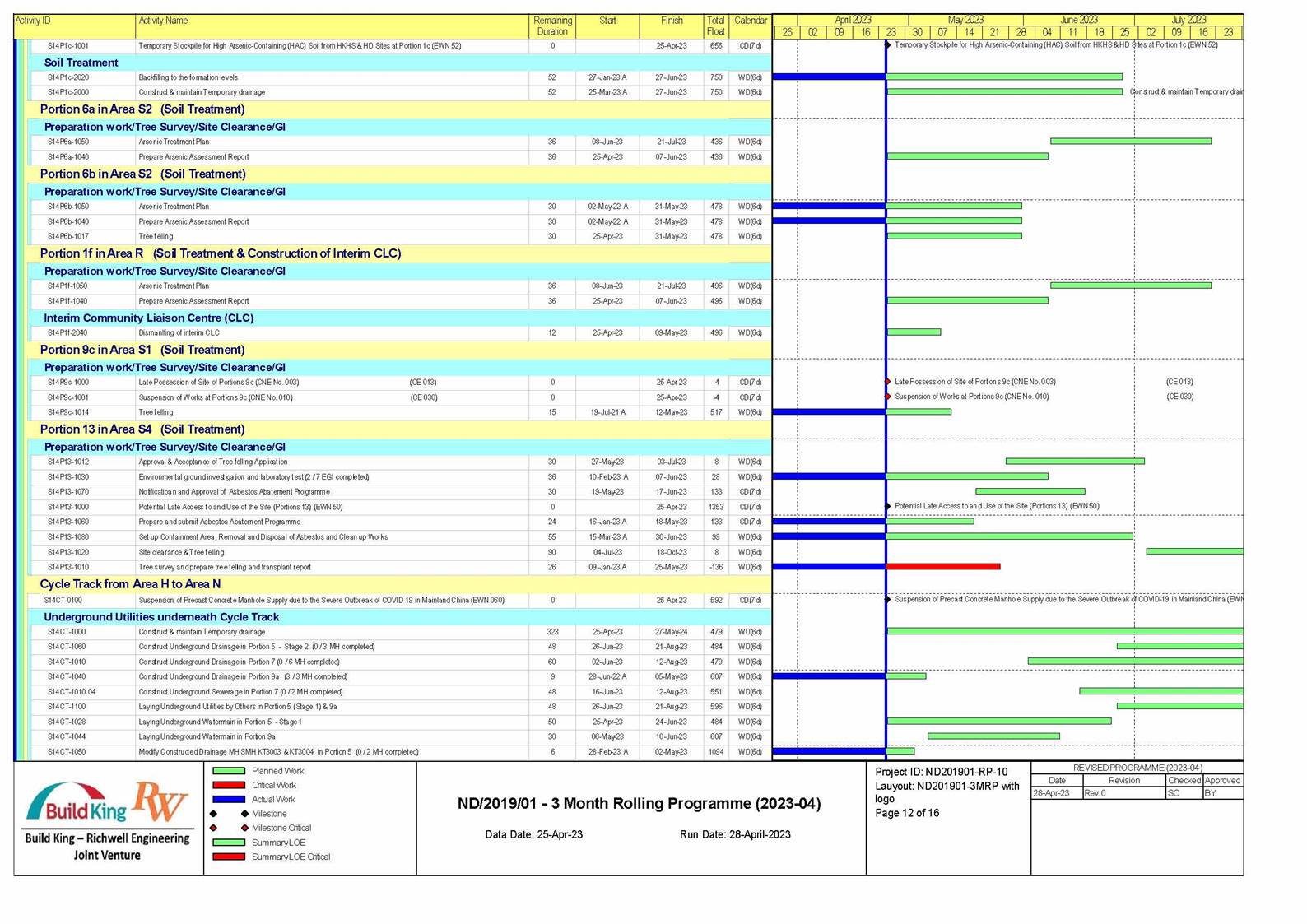This screenshot has width=1307, height=924.
Task: Click the 'Page 12 of 16' indicator
Action: [x=907, y=813]
